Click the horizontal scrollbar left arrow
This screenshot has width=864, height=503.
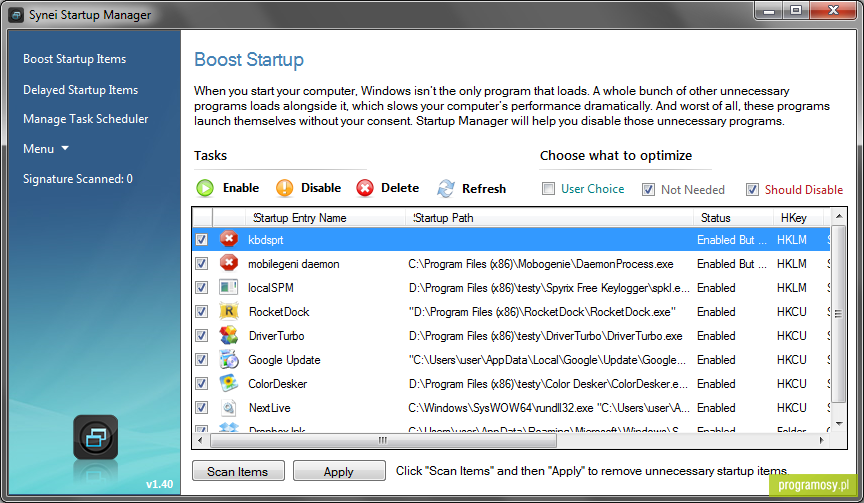(200, 440)
